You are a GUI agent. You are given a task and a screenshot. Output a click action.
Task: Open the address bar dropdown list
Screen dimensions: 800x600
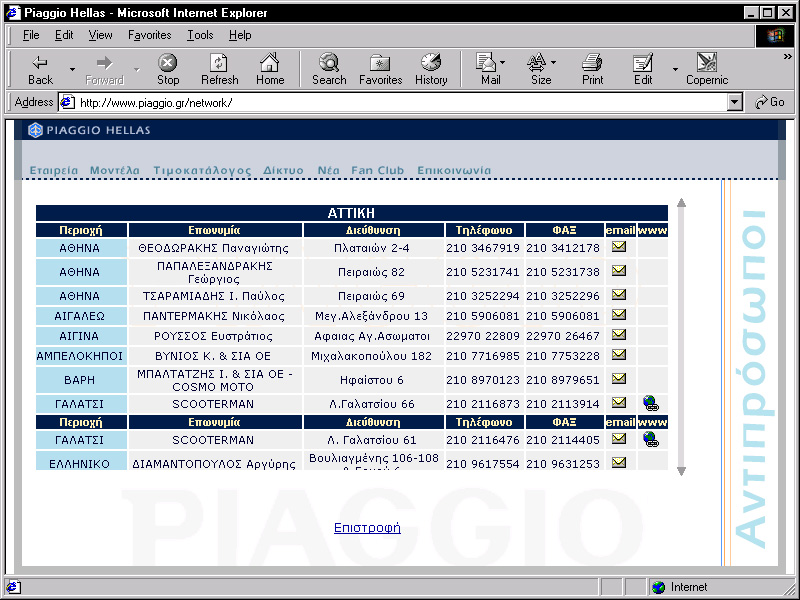[x=734, y=103]
